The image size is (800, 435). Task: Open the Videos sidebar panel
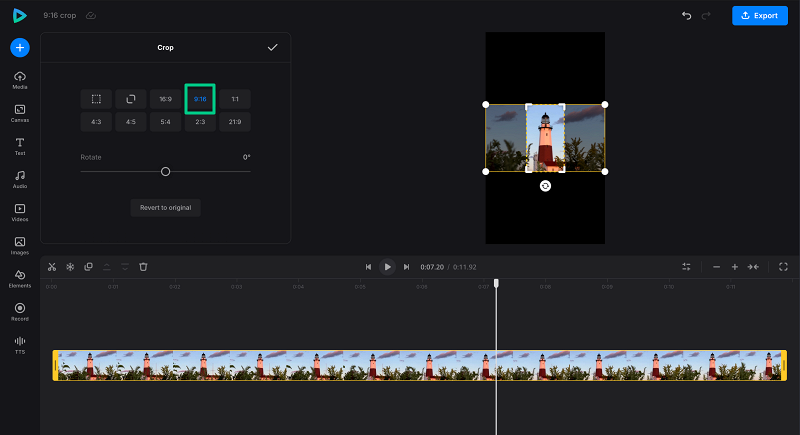pyautogui.click(x=20, y=213)
